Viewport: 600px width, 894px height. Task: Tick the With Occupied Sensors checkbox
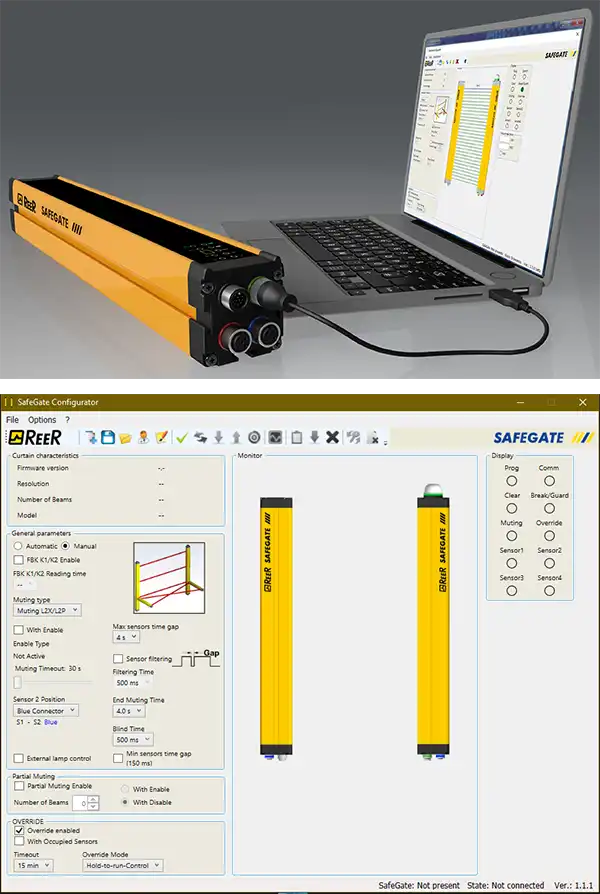click(19, 841)
